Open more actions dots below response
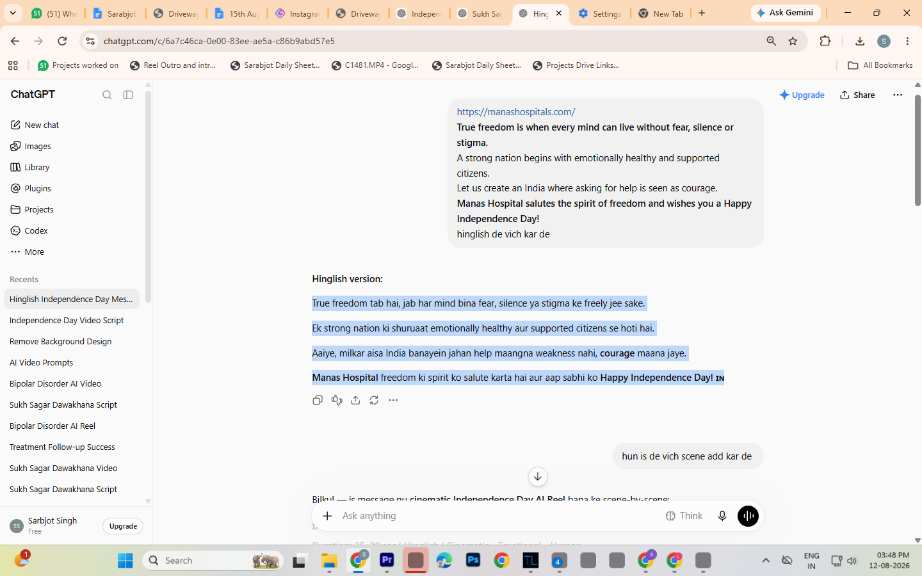 coord(393,400)
